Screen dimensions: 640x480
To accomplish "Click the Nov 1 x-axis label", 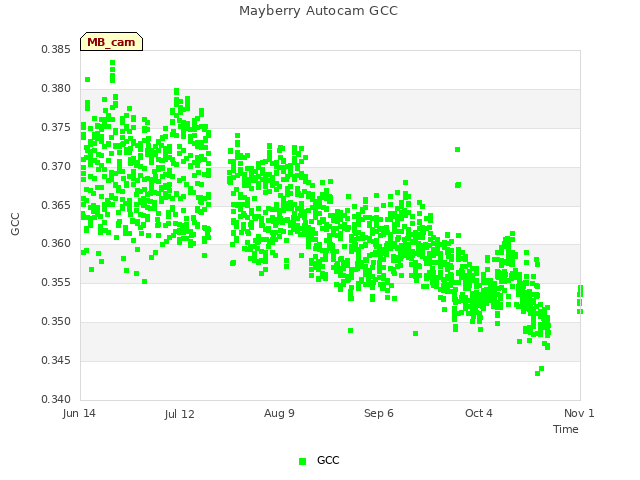I will (x=579, y=413).
